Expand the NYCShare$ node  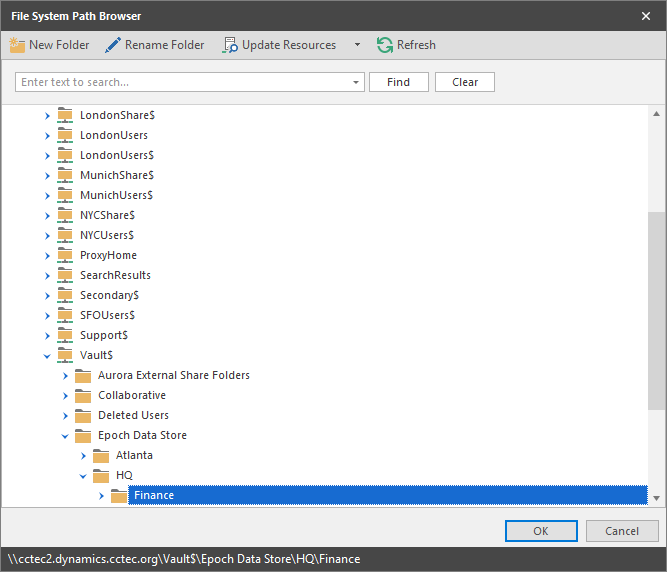(x=47, y=216)
